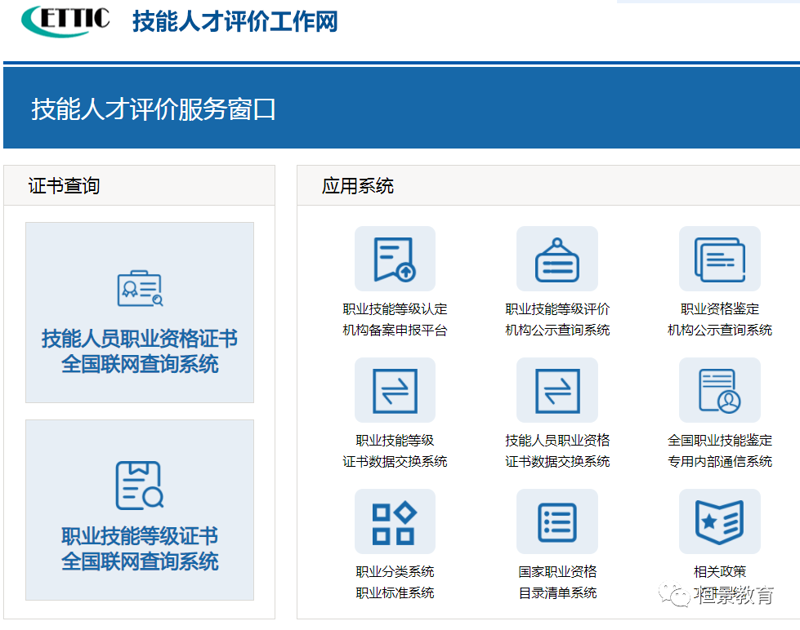800x630 pixels.
Task: Open 职业技能等级评价机构公示查询系统 text link
Action: (x=557, y=319)
